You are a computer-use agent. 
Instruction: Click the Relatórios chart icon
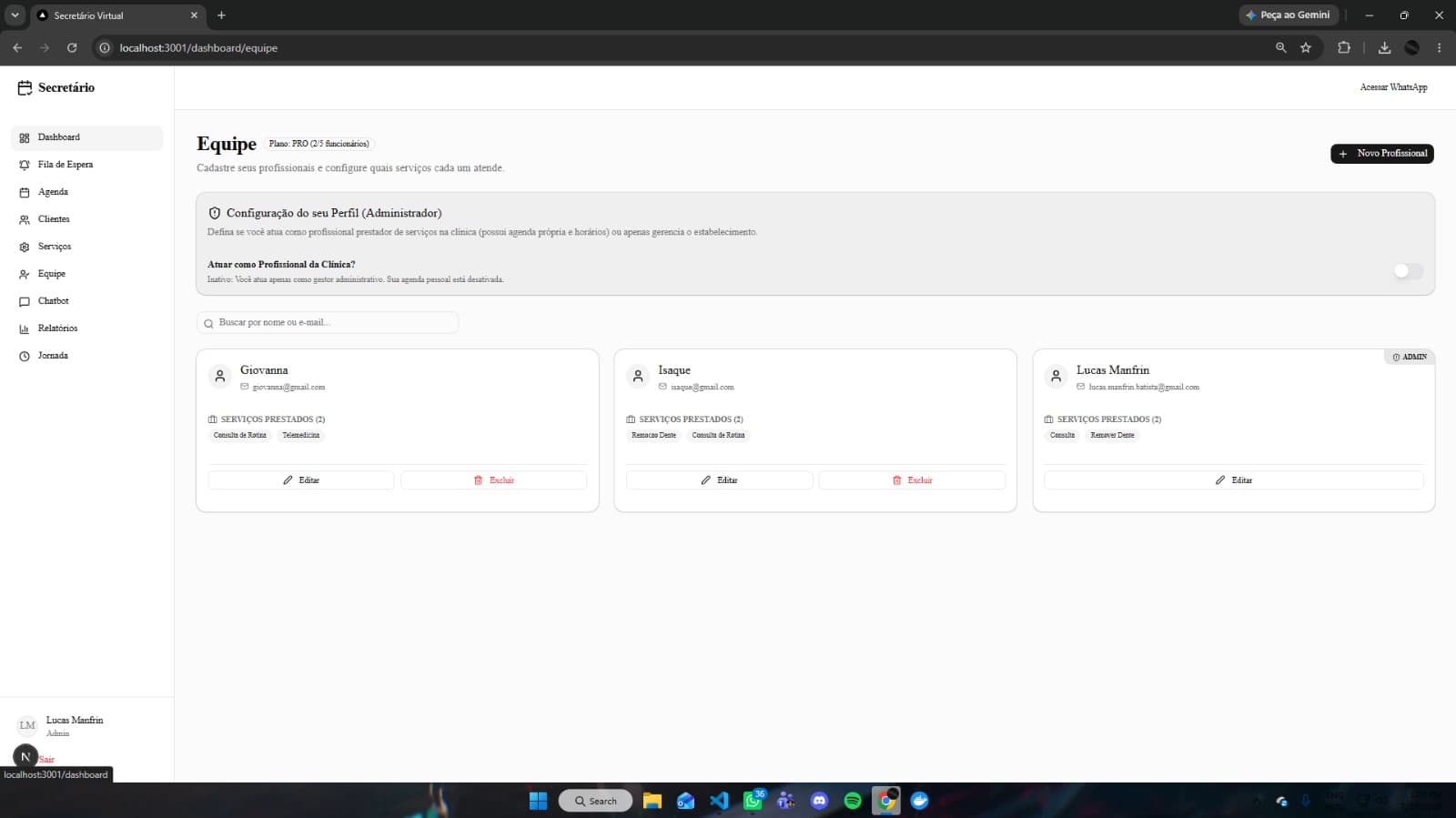coord(25,329)
